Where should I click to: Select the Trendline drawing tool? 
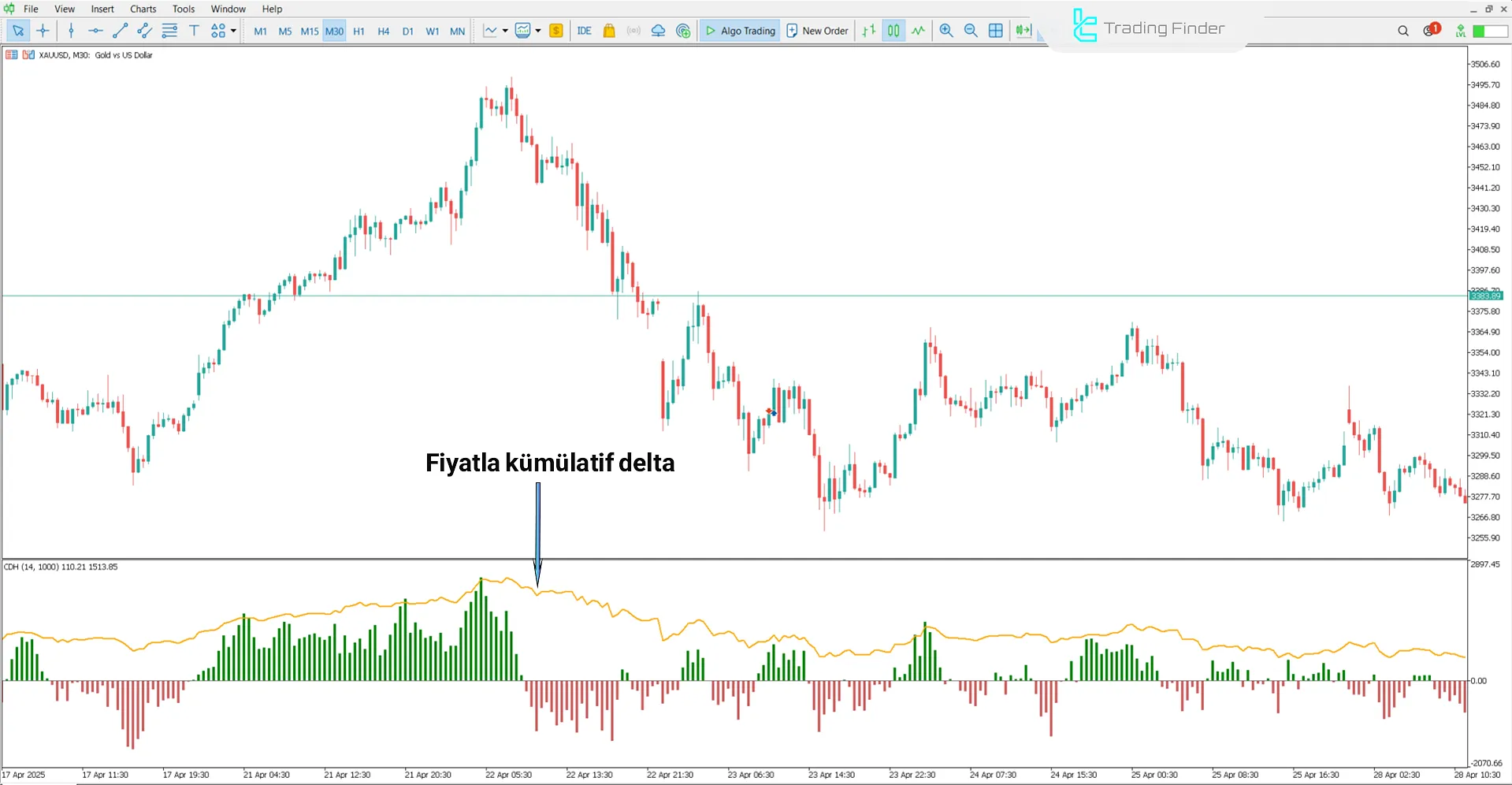[121, 31]
